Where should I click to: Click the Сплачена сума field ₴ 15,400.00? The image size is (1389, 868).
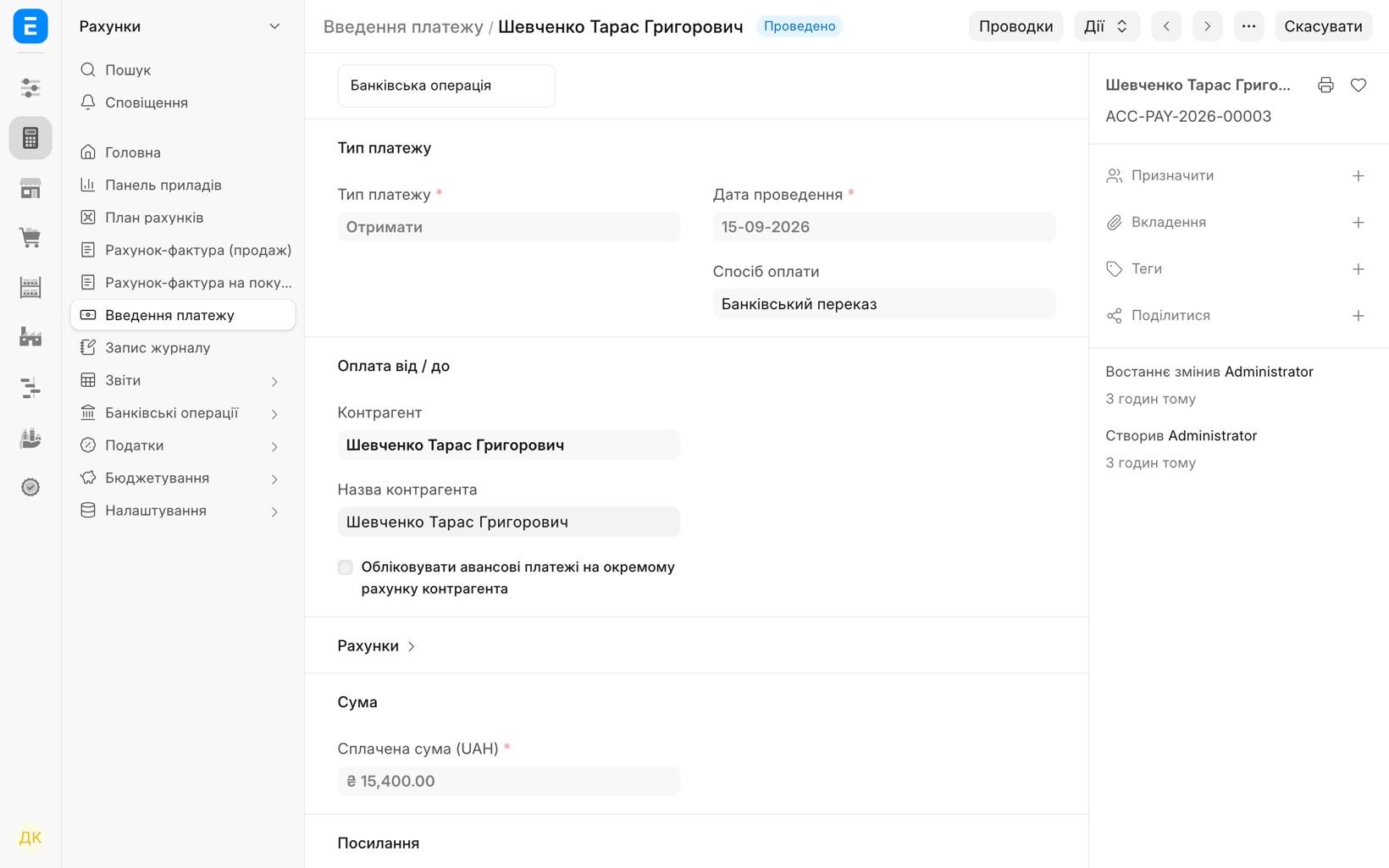[x=508, y=781]
